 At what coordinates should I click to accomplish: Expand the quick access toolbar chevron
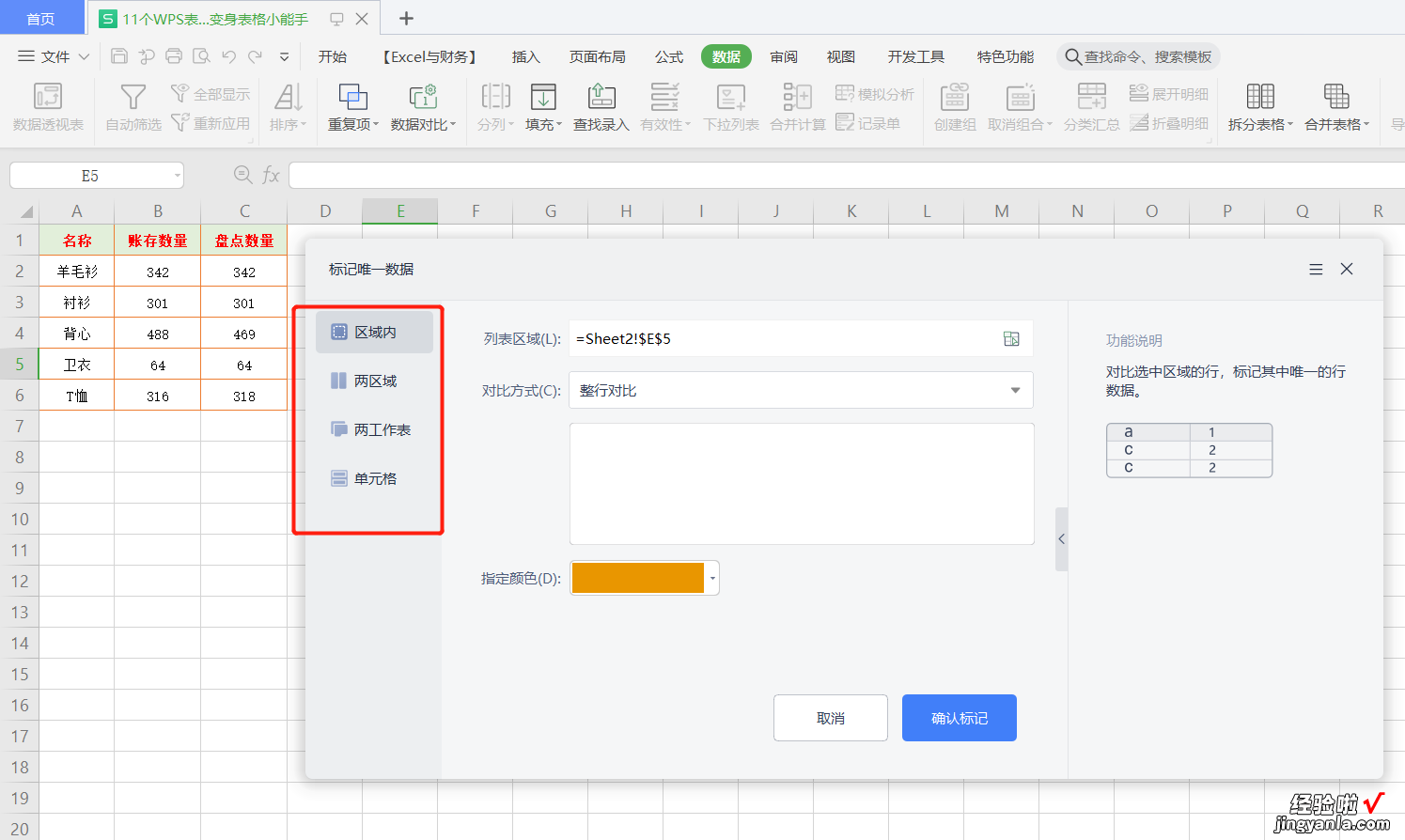(x=284, y=56)
